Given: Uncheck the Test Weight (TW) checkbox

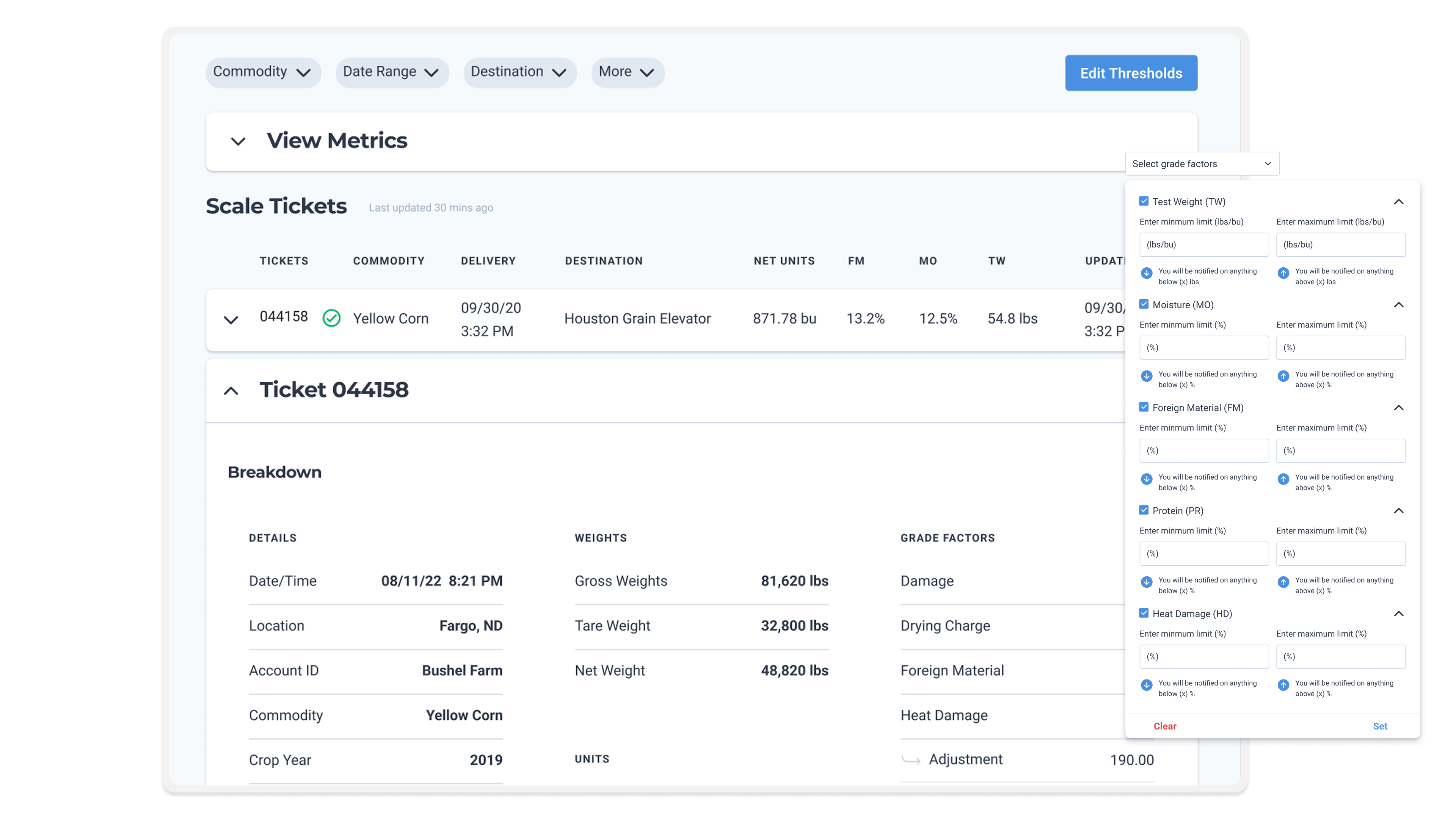Looking at the screenshot, I should (x=1144, y=201).
